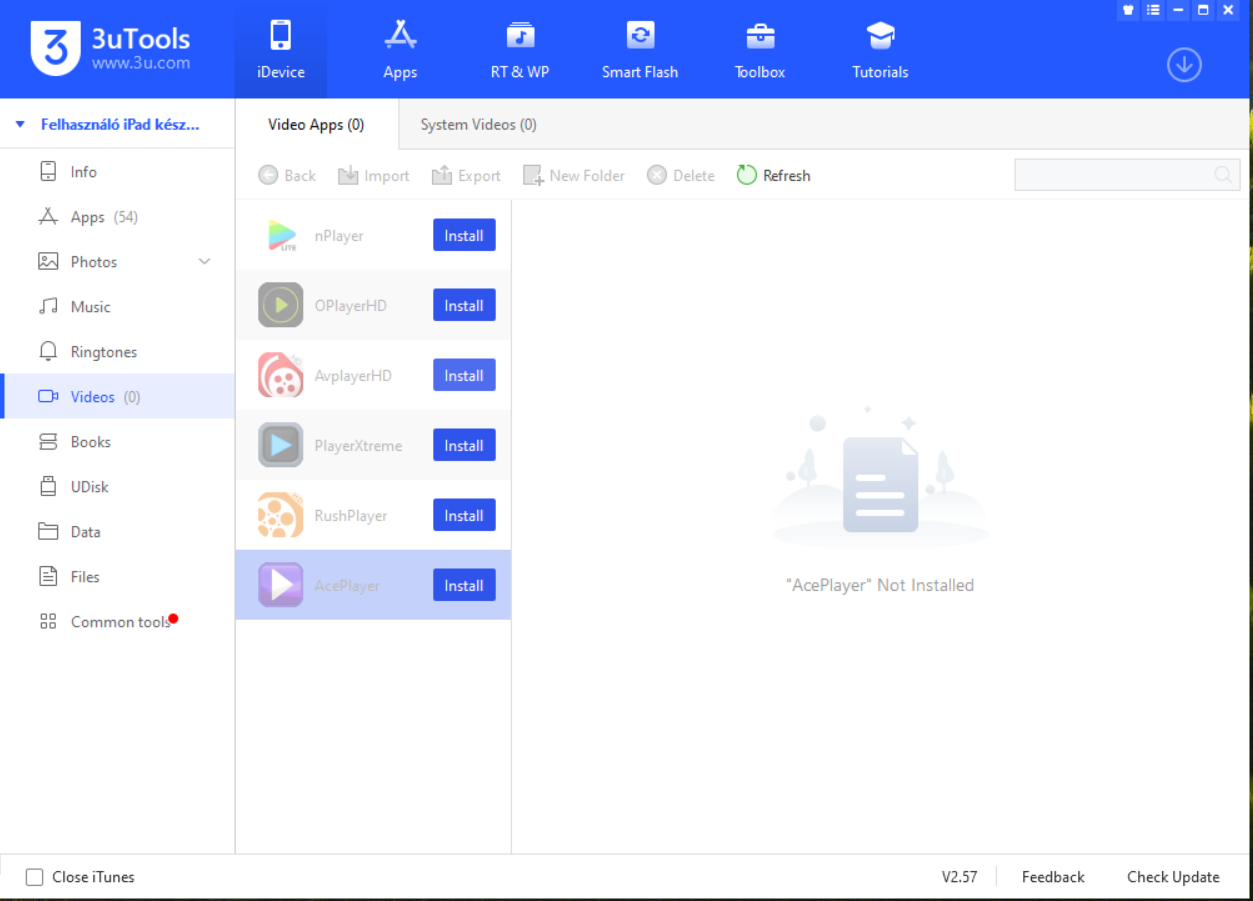Select Data in the sidebar
The width and height of the screenshot is (1253, 901).
(117, 532)
